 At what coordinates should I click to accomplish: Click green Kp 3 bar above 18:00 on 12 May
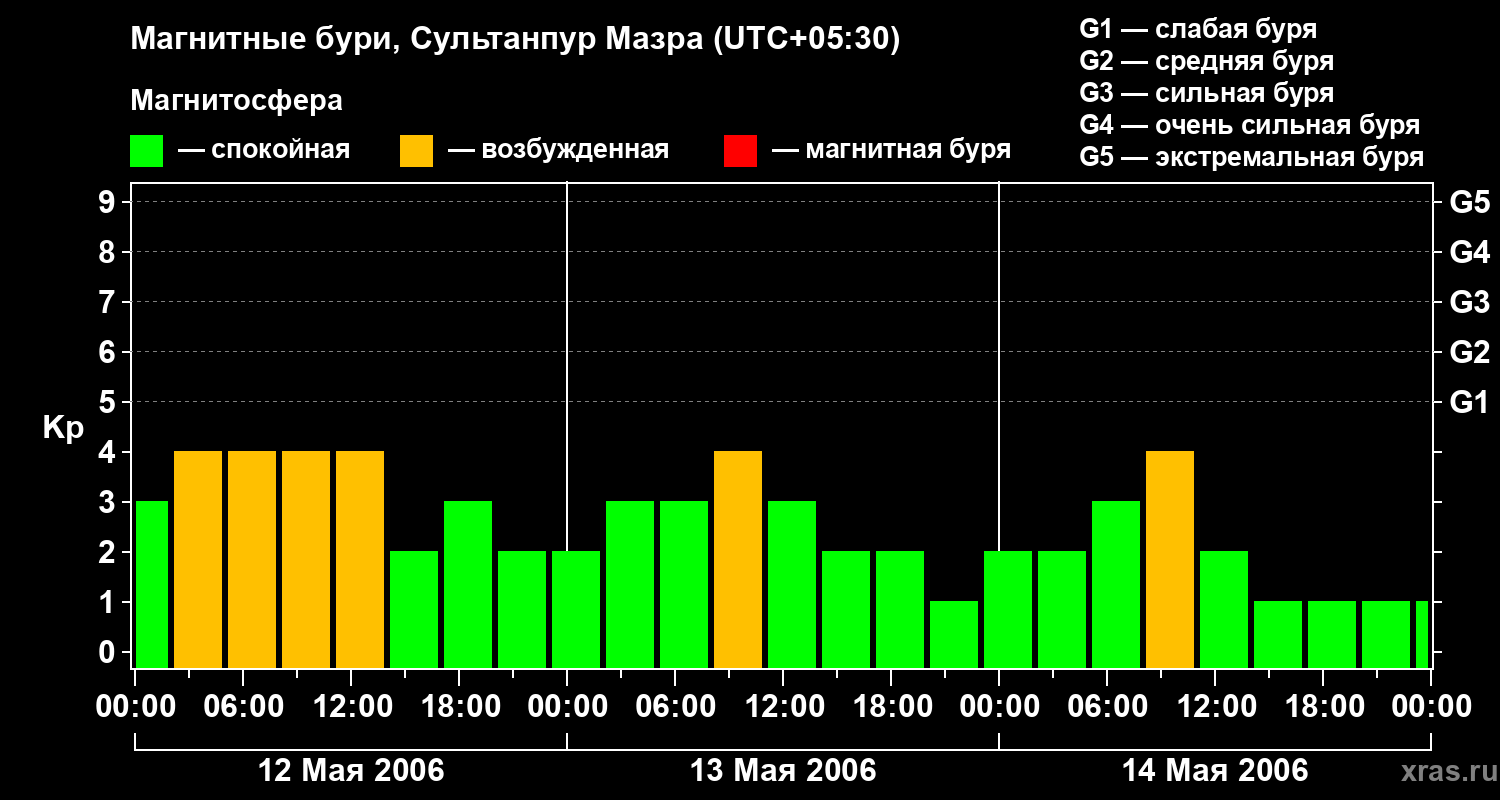(x=468, y=584)
